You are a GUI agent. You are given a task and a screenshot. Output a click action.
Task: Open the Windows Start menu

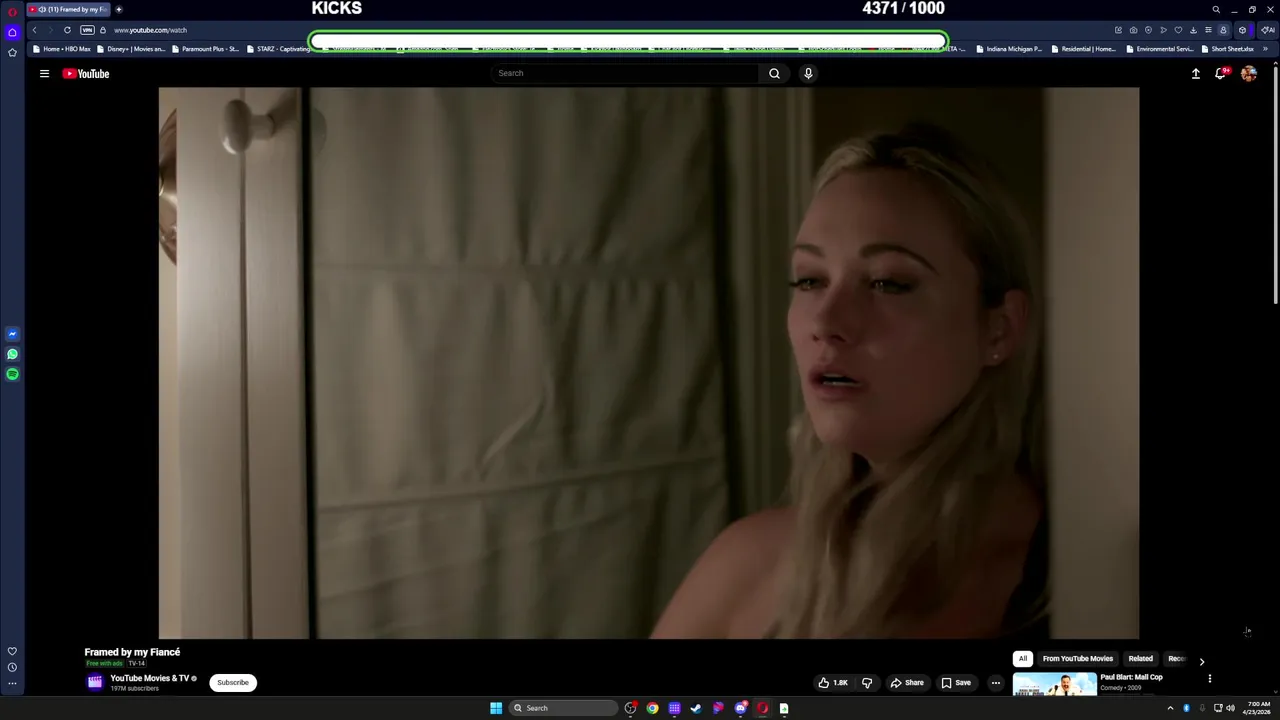(496, 708)
